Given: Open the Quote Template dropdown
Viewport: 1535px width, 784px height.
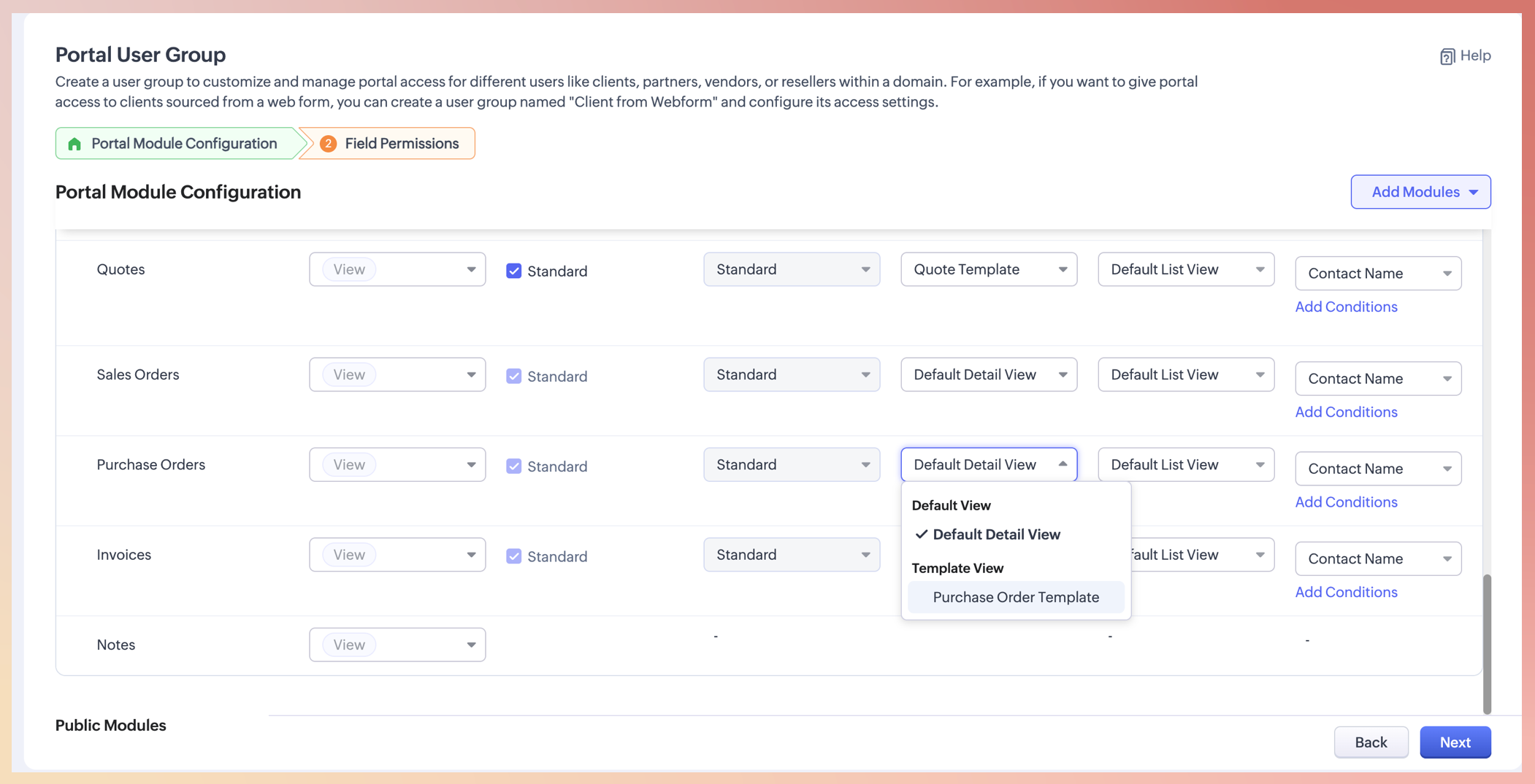Looking at the screenshot, I should 988,269.
